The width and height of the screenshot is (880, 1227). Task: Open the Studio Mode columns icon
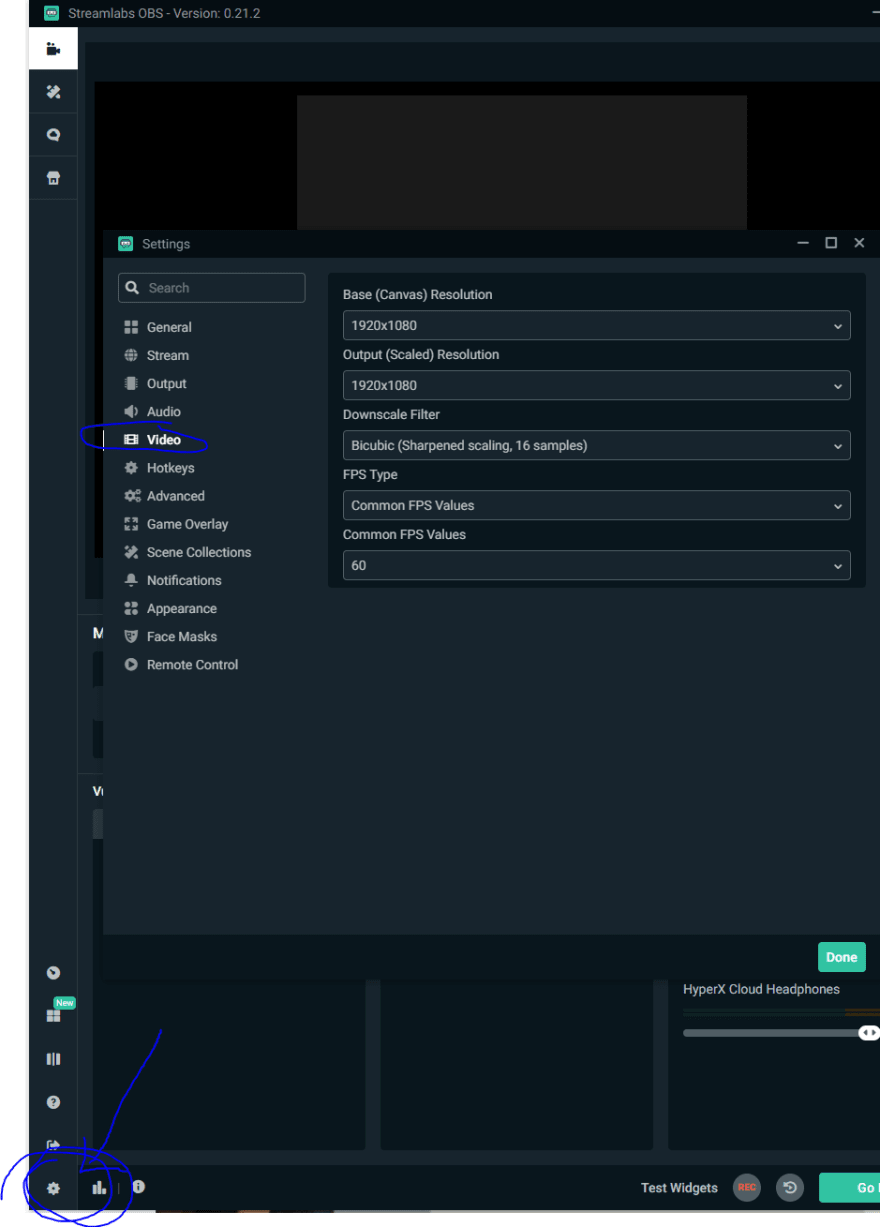[x=54, y=1059]
